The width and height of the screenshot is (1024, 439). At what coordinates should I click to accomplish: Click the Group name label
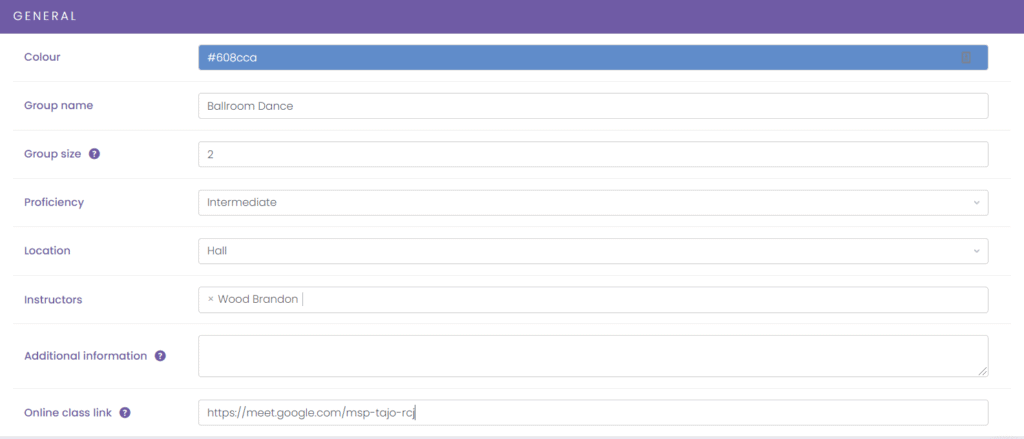coord(59,105)
